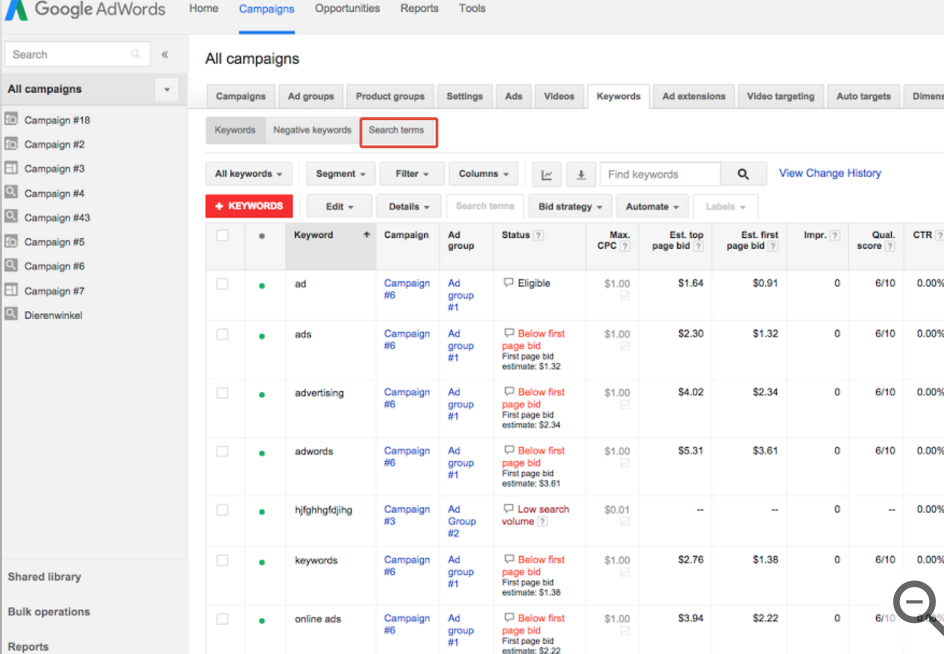
Task: Open the Search terms sub-tab
Action: (x=397, y=130)
